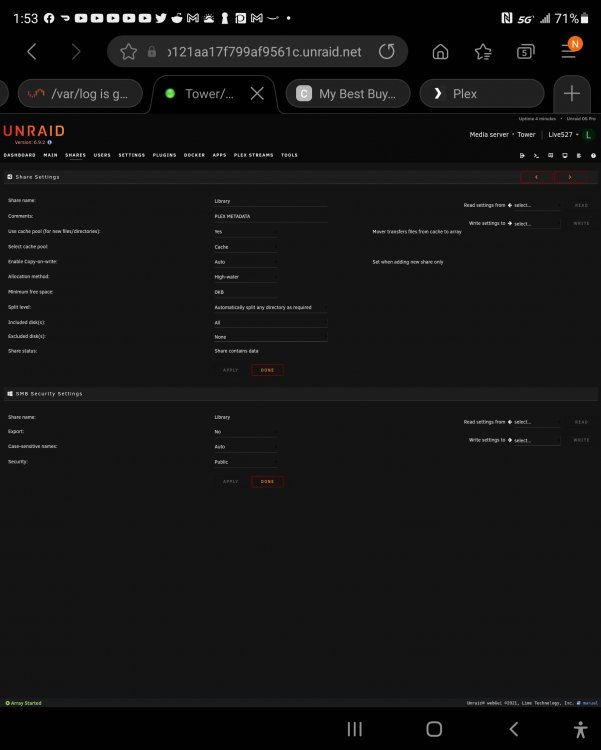Open the SMB Security dropdown
Viewport: 601px width, 750px height.
(245, 462)
